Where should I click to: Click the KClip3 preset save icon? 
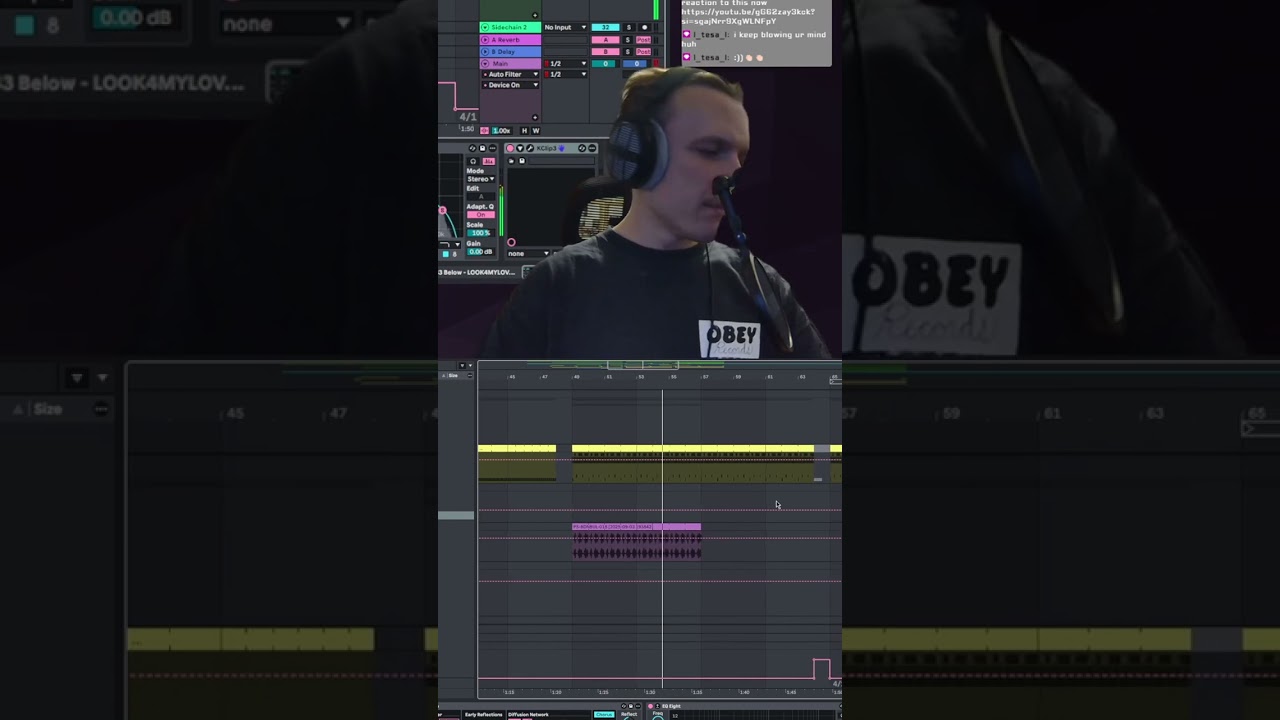522,161
